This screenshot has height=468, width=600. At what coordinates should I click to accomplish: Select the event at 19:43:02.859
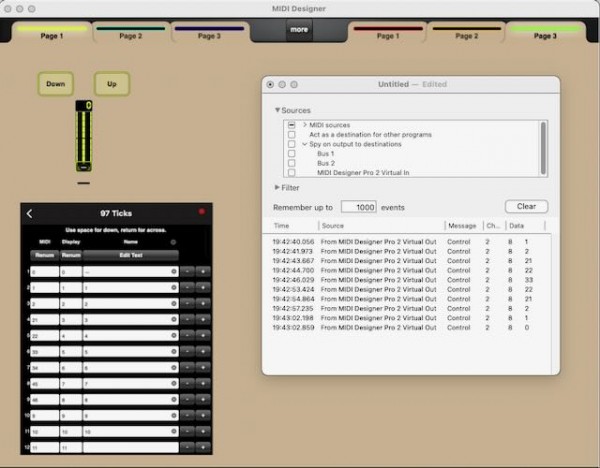tap(407, 328)
